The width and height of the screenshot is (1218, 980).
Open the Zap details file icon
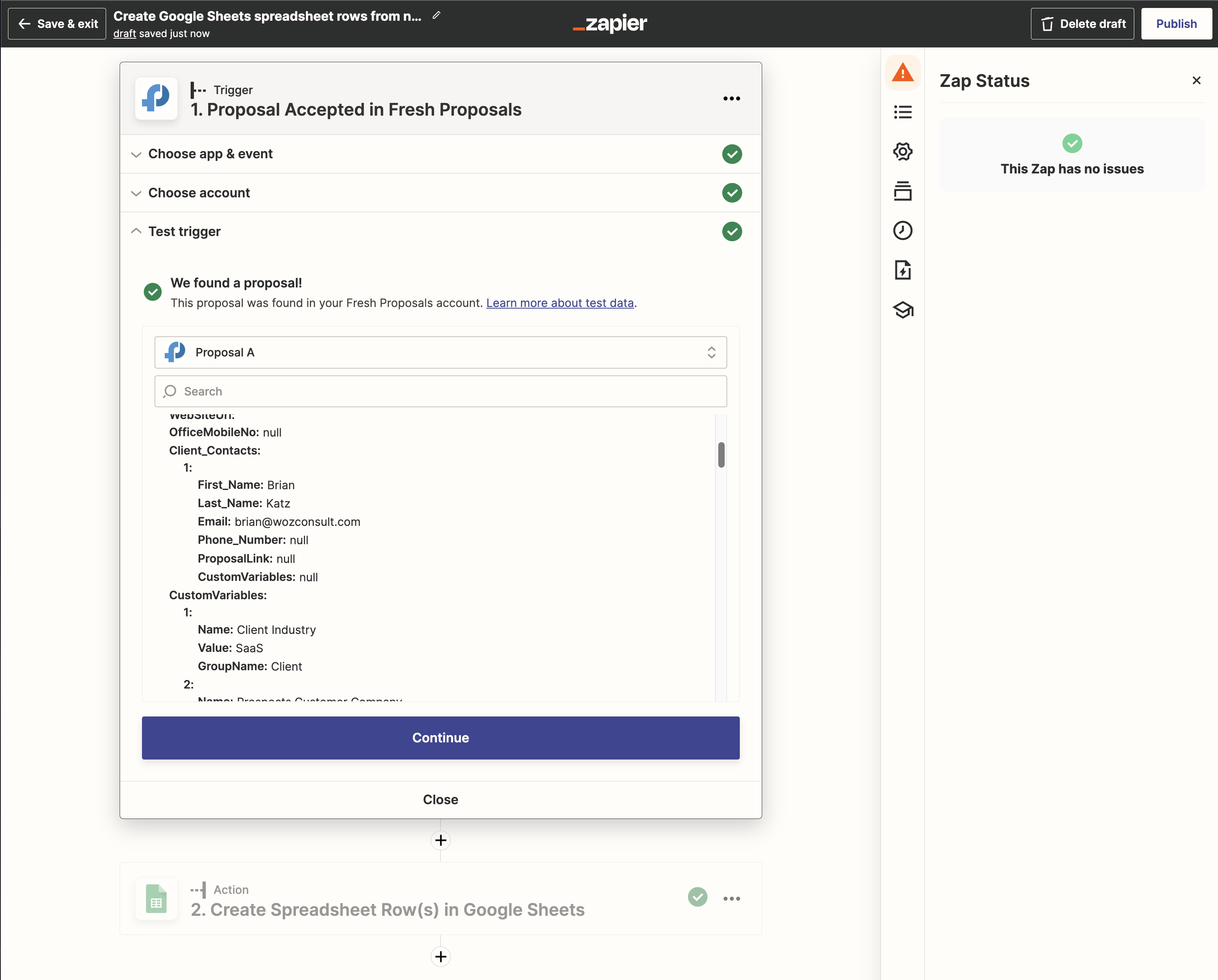[902, 270]
